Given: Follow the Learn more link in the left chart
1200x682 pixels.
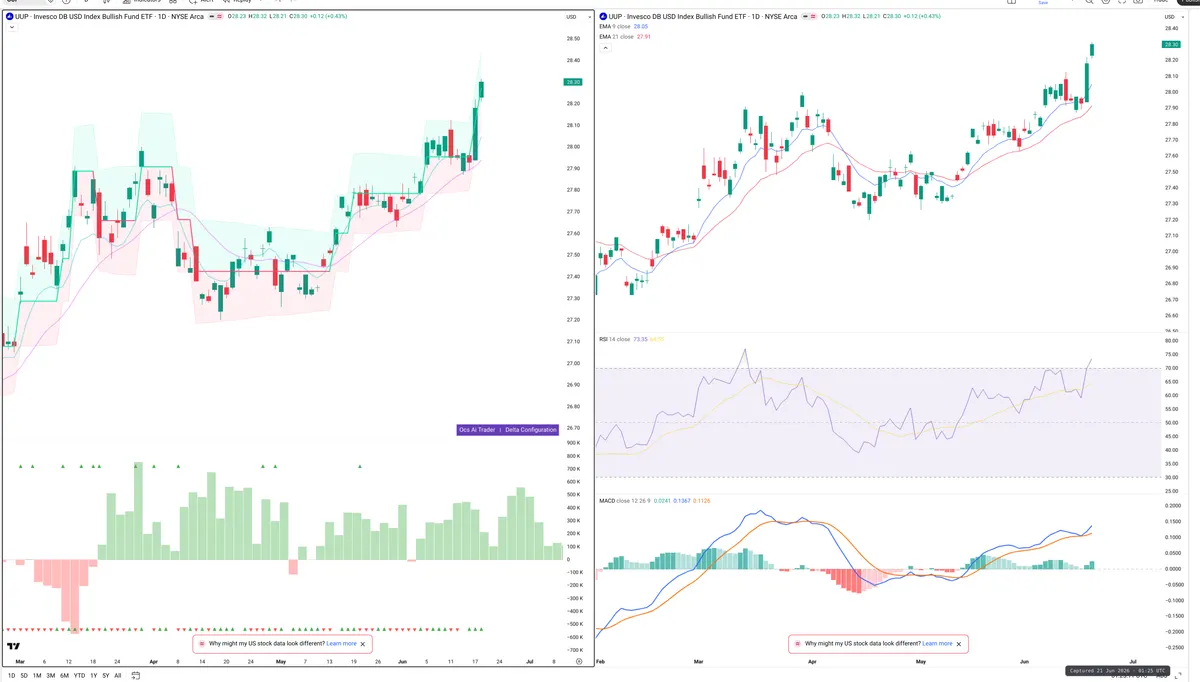Looking at the screenshot, I should pyautogui.click(x=341, y=644).
